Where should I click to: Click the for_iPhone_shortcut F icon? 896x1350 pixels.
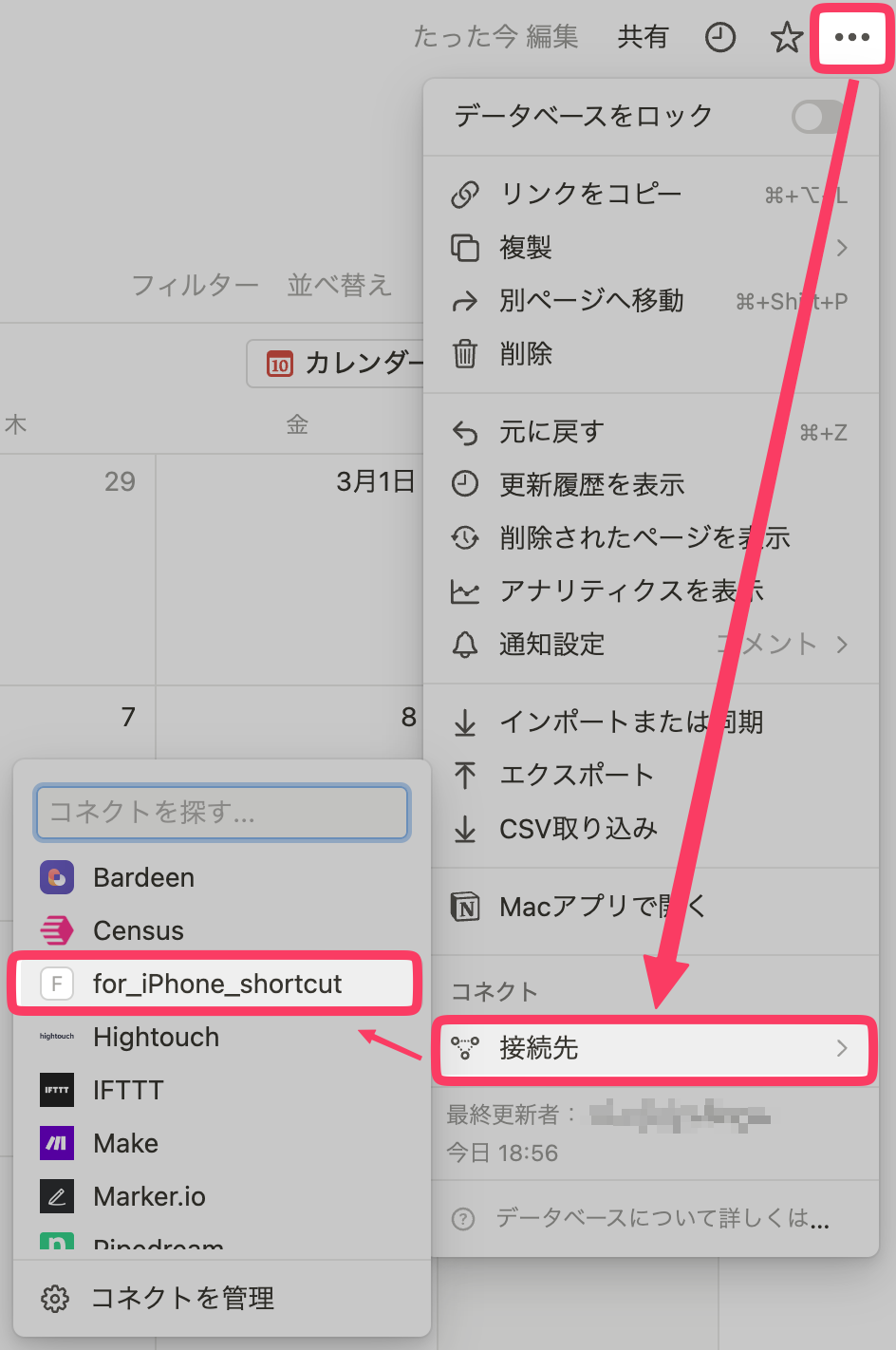57,984
